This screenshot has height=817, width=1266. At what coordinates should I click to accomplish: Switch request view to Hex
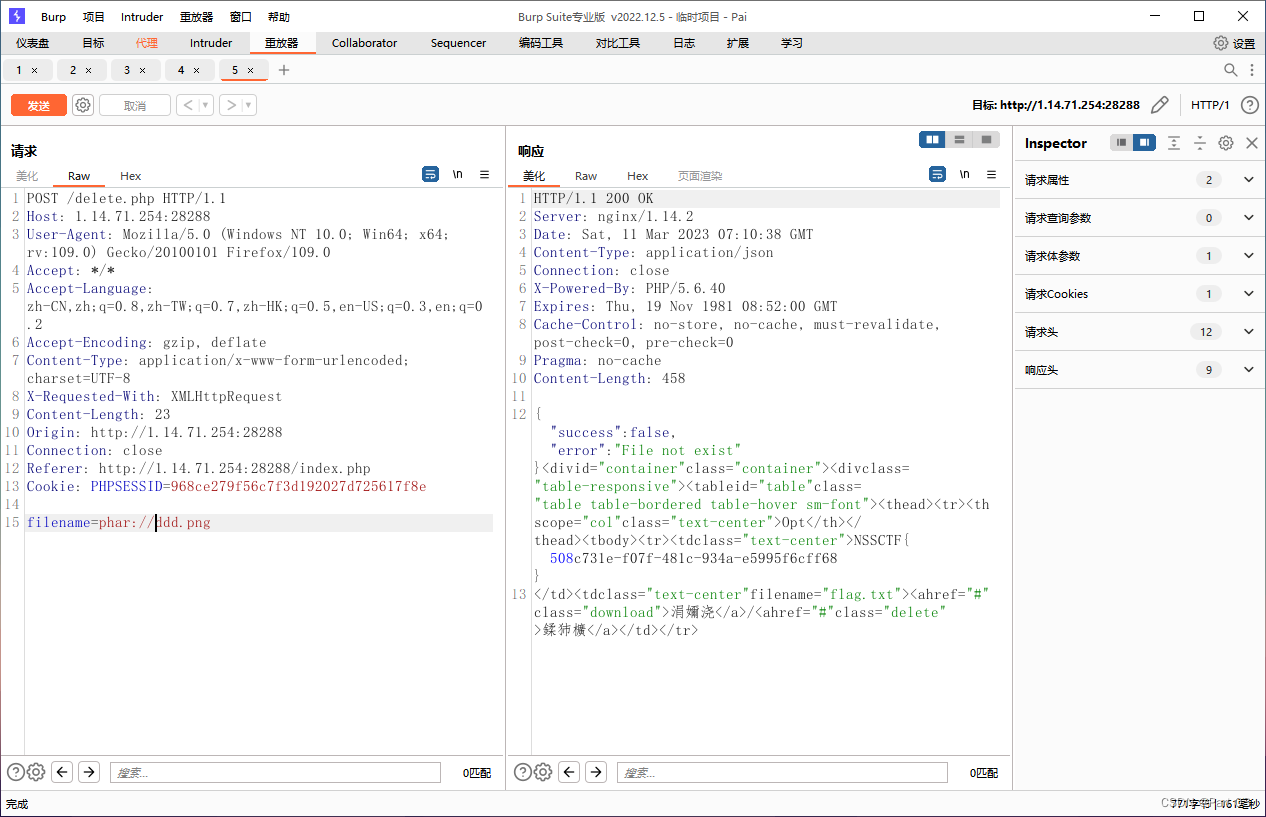coord(131,176)
